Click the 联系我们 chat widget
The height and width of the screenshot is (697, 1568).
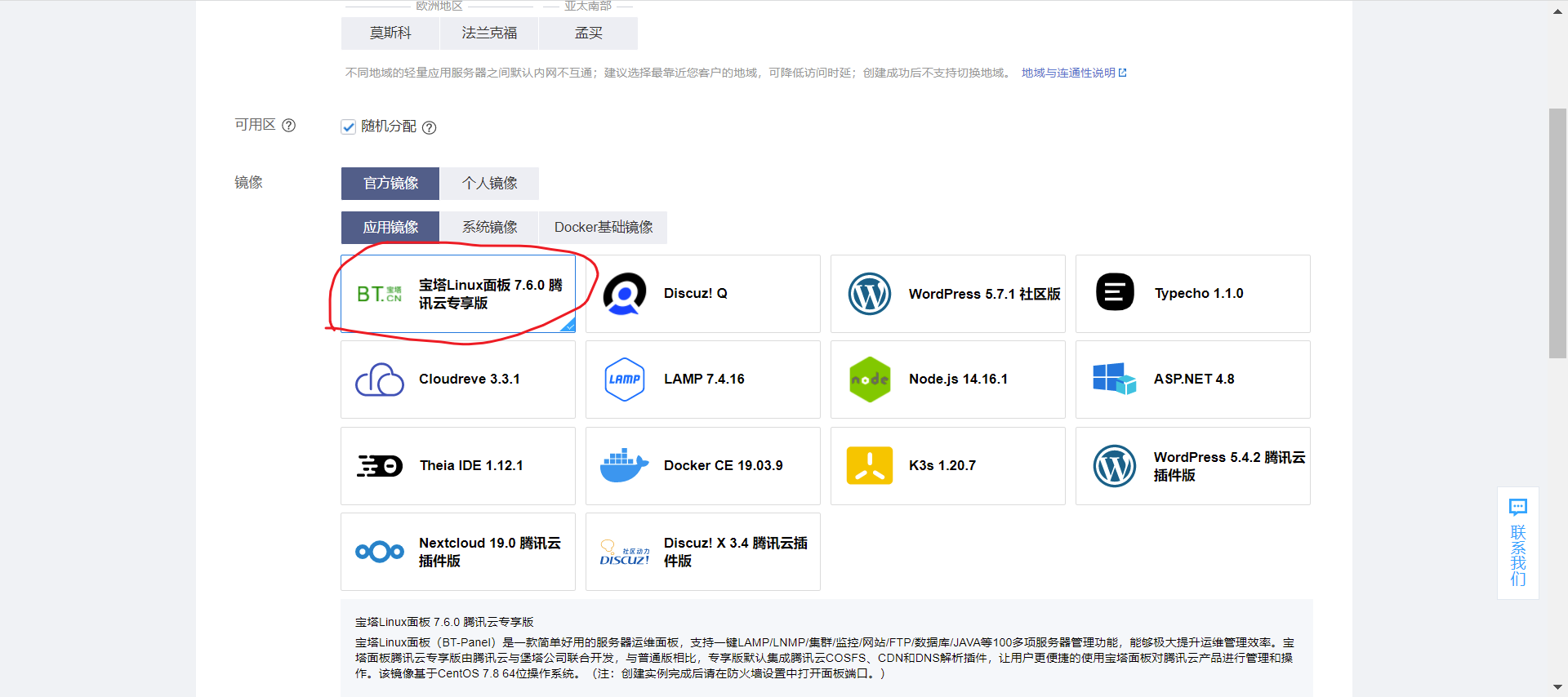tap(1517, 543)
